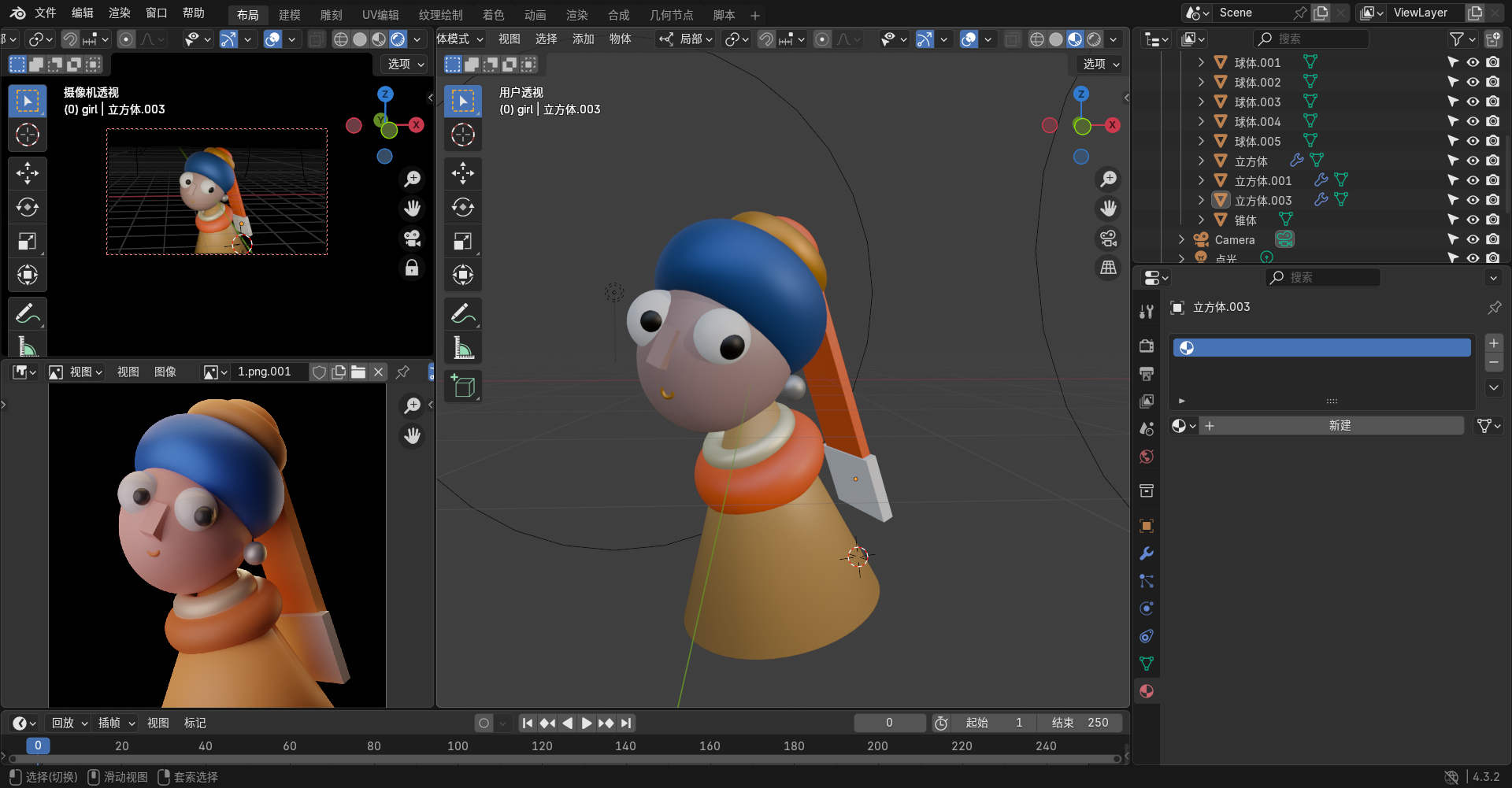Switch to the 建模 workspace tab
This screenshot has height=788, width=1512.
click(x=289, y=15)
